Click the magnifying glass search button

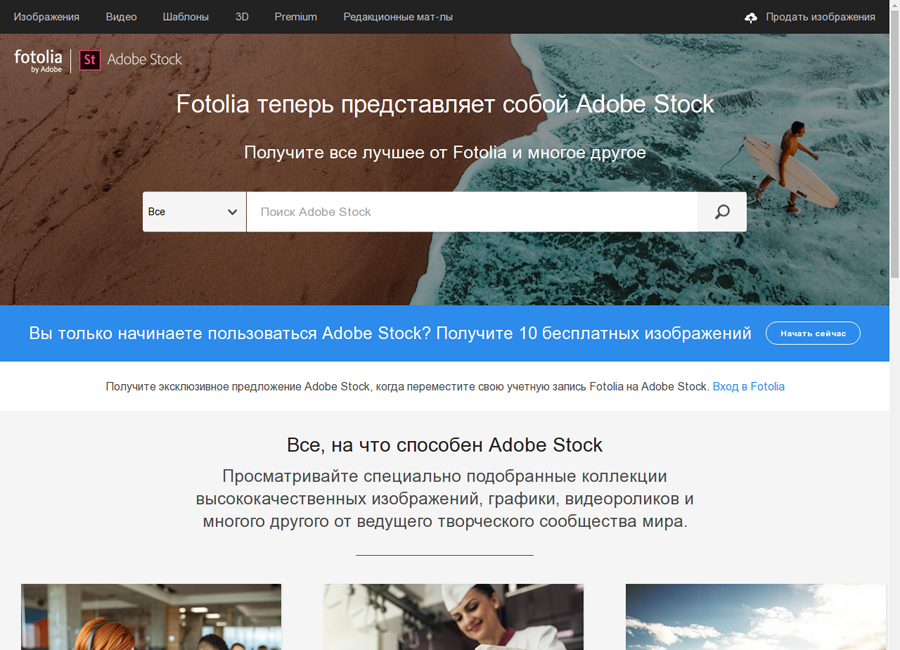tap(722, 212)
